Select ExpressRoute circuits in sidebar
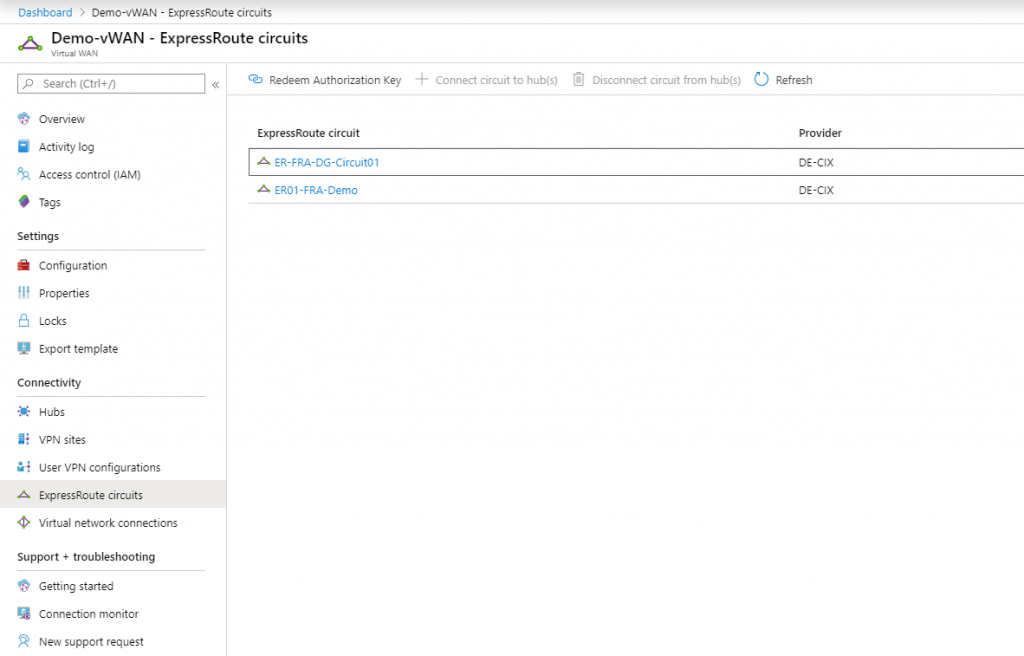Screen dimensions: 1024x656 (113, 495)
